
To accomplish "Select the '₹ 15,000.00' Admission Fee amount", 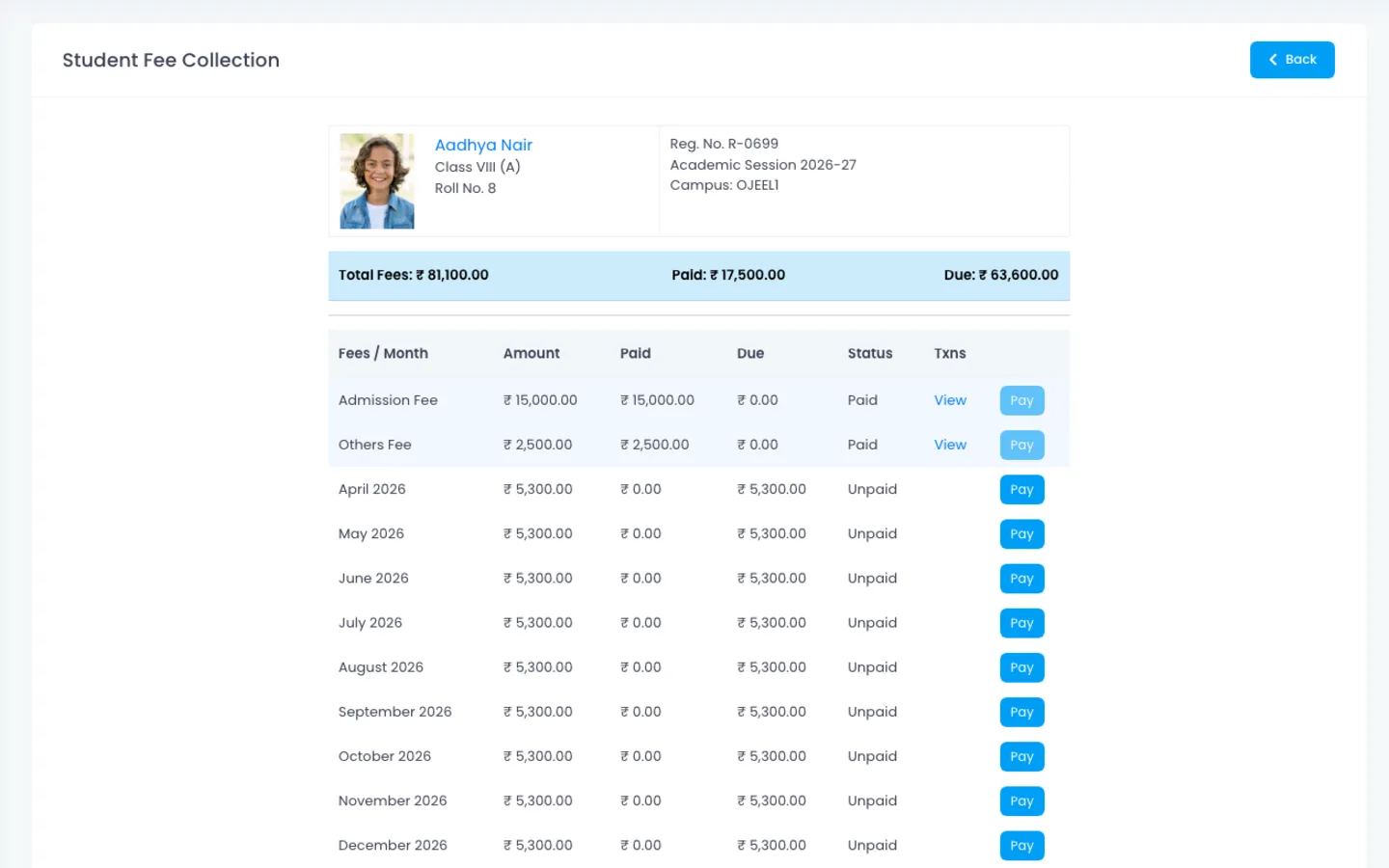I will (540, 400).
